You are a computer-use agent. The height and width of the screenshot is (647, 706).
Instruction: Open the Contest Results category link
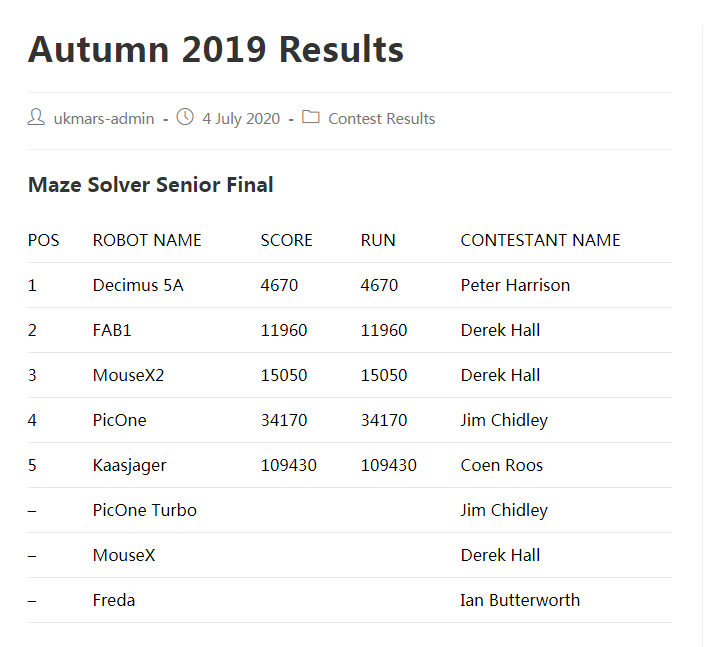click(x=381, y=118)
